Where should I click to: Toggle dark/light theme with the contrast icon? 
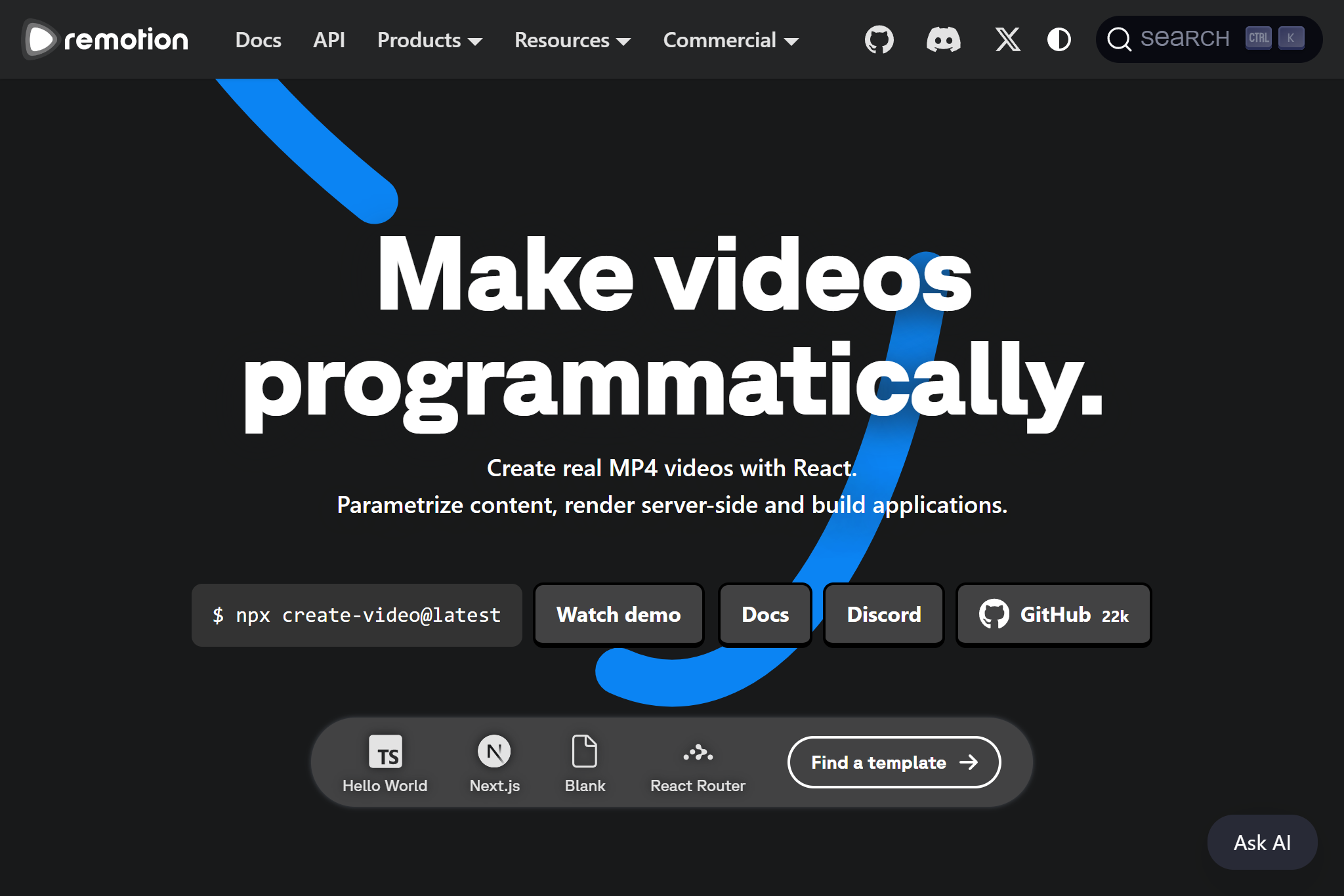(x=1059, y=39)
